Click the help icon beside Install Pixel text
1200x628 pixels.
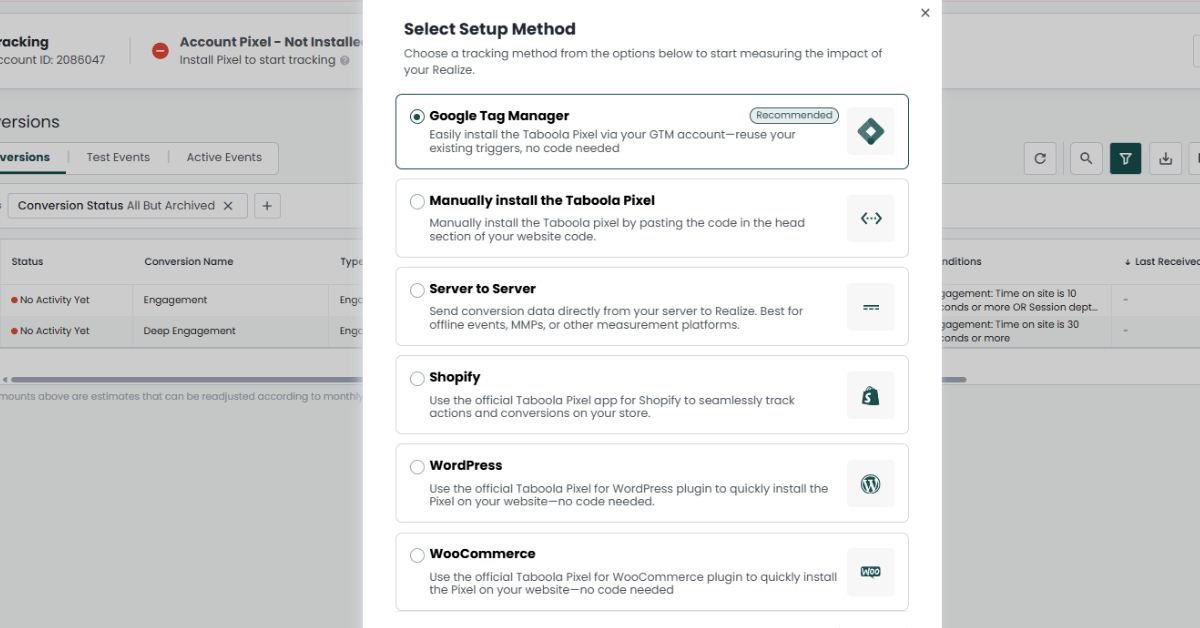pyautogui.click(x=345, y=60)
